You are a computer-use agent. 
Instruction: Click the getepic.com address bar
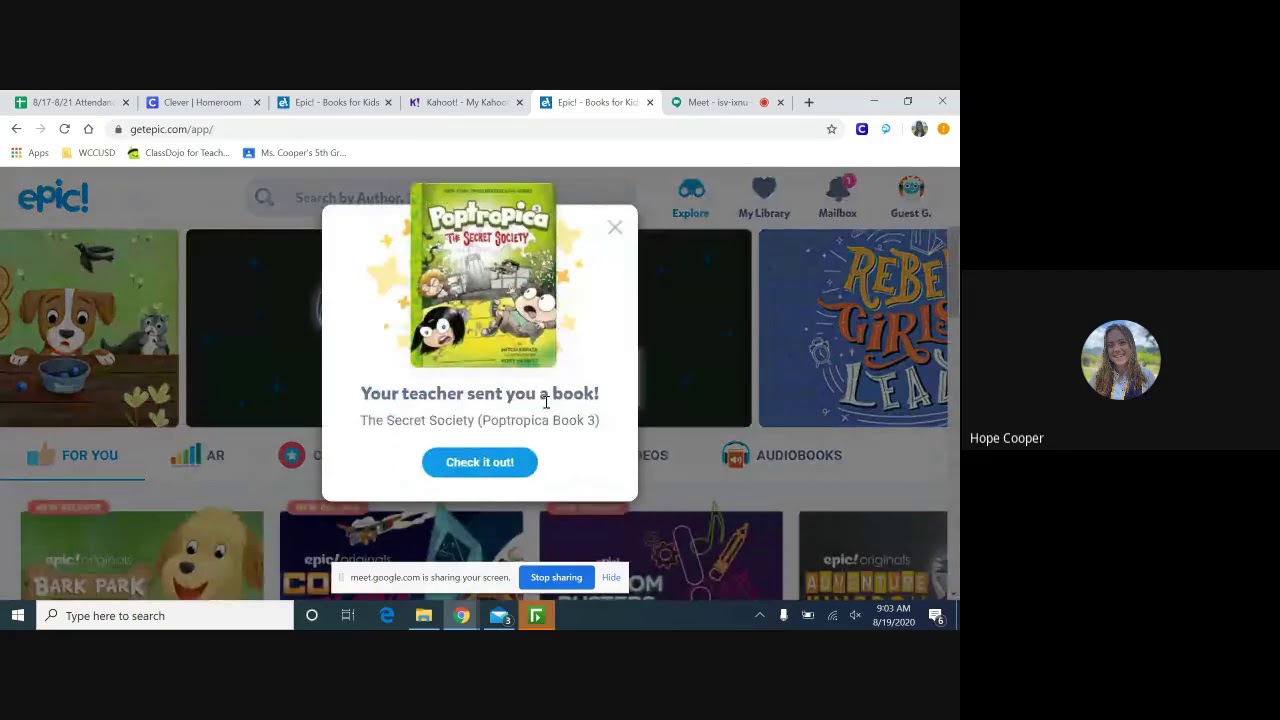click(x=475, y=129)
